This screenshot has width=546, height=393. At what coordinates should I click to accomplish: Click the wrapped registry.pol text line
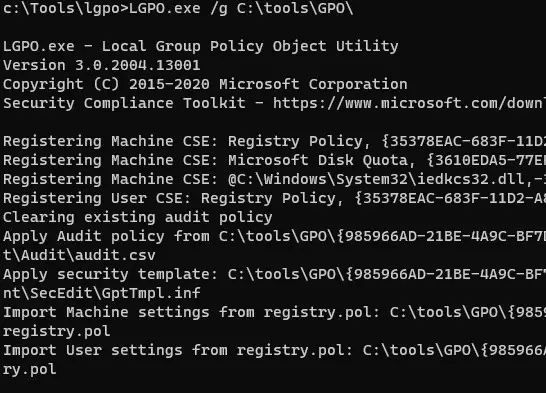pyautogui.click(x=56, y=331)
